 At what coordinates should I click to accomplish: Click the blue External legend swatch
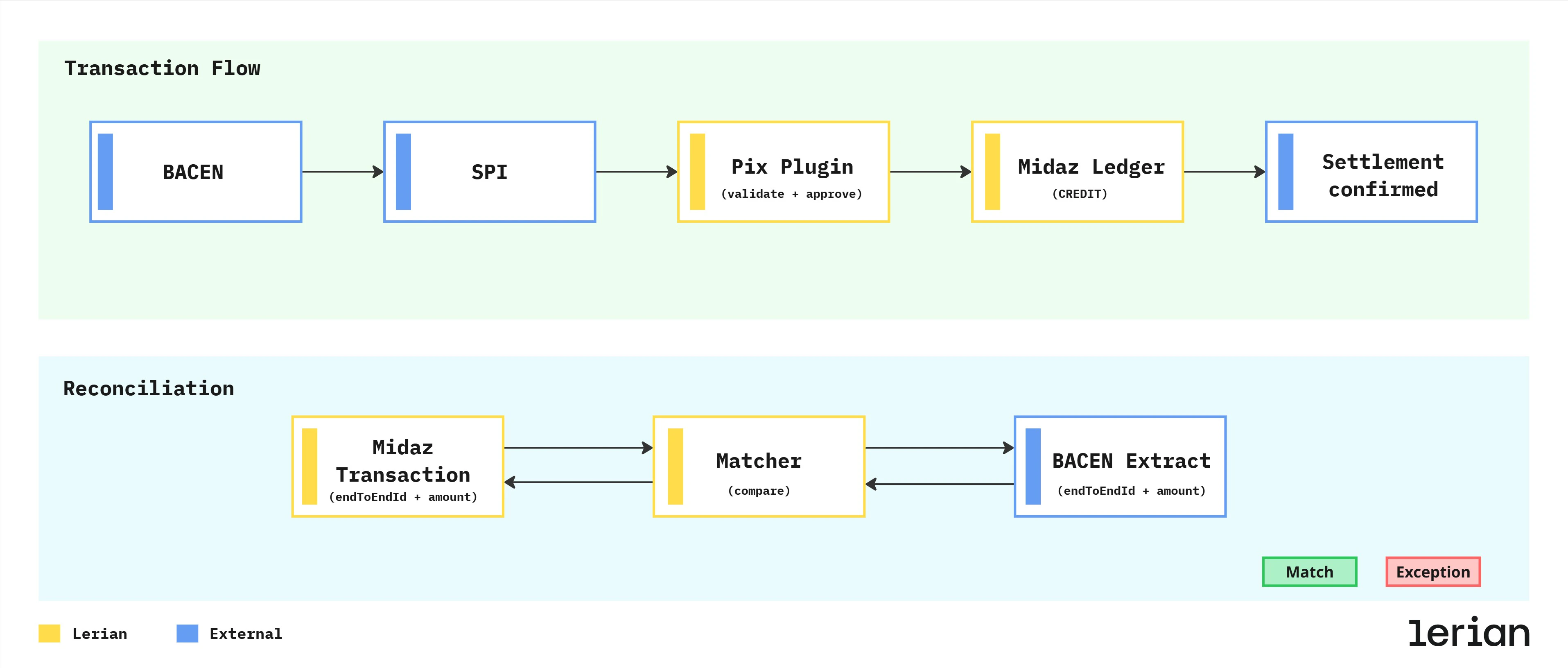coord(188,633)
